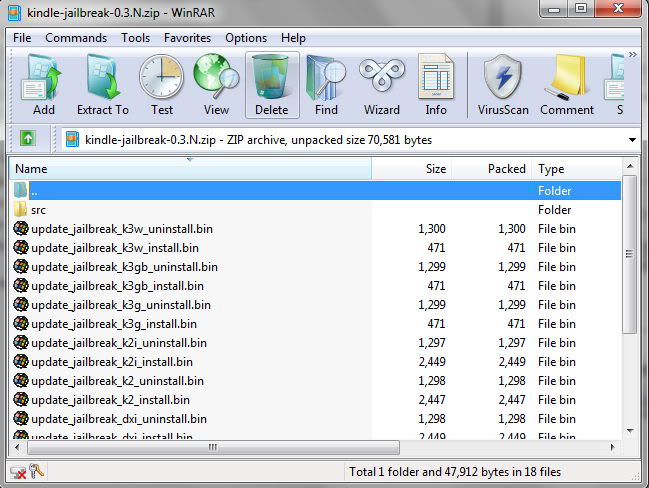Open the Tools menu

135,38
